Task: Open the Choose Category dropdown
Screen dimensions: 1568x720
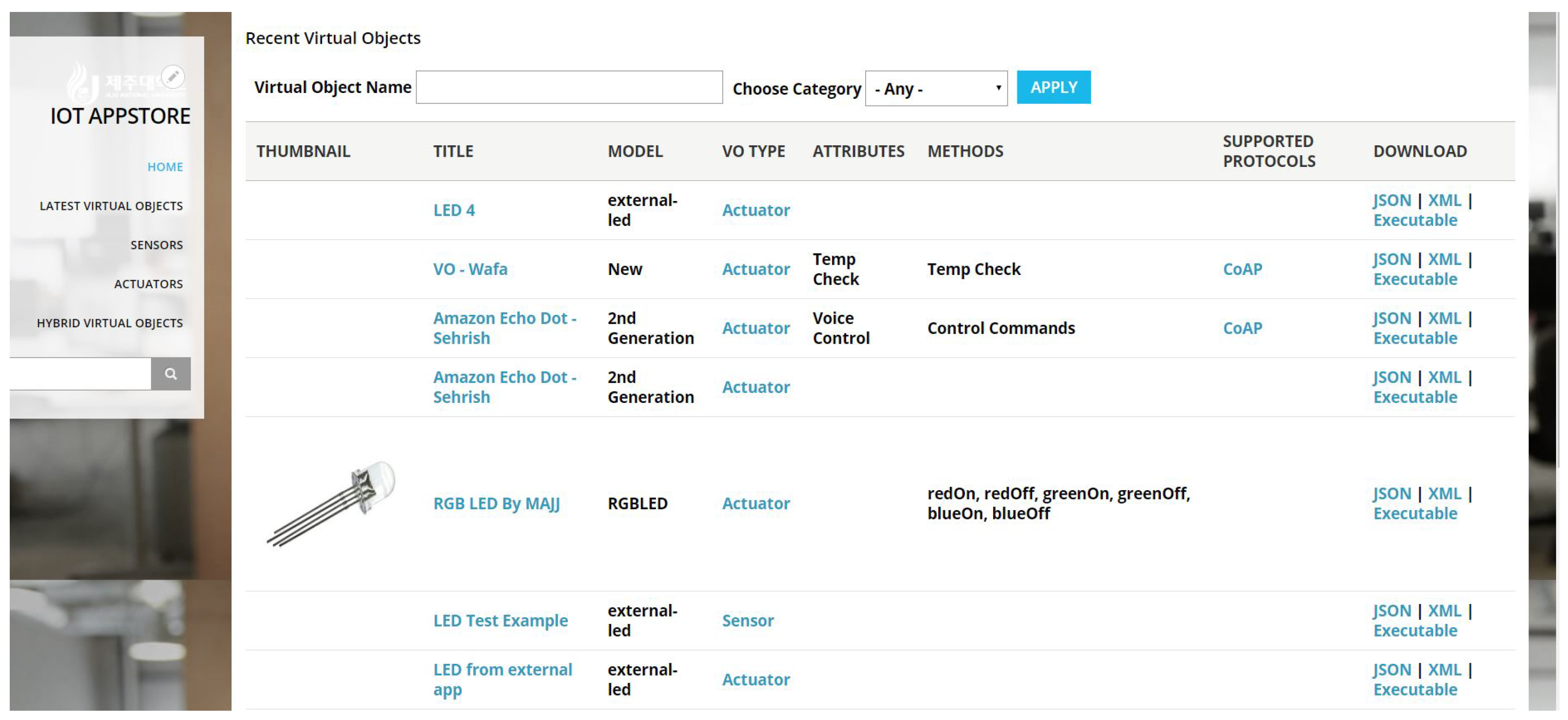Action: (x=936, y=89)
